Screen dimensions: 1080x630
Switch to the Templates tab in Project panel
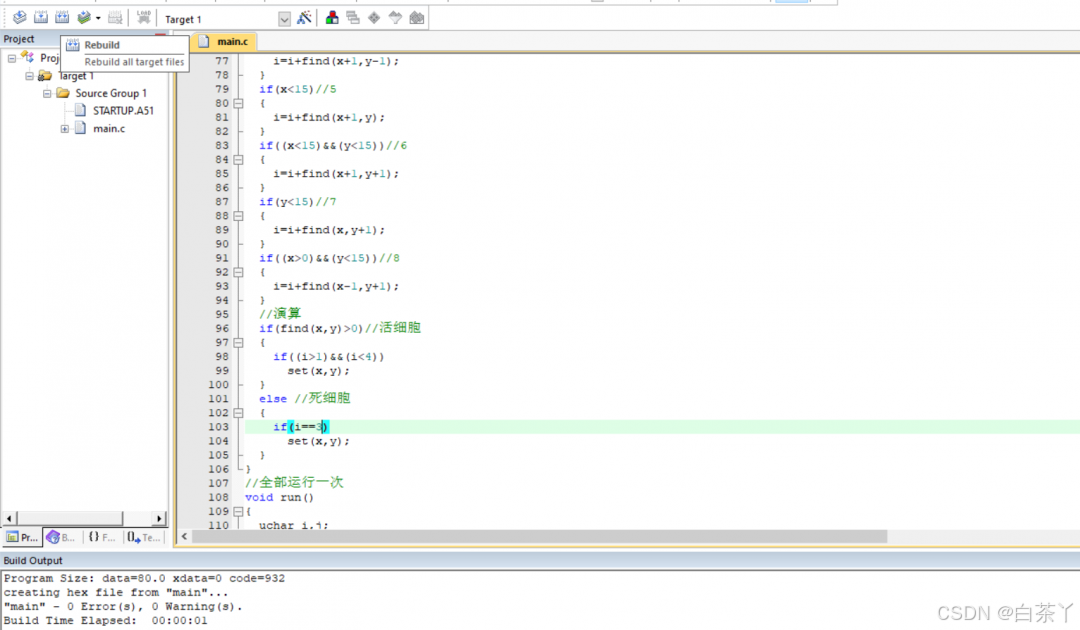pyautogui.click(x=143, y=537)
